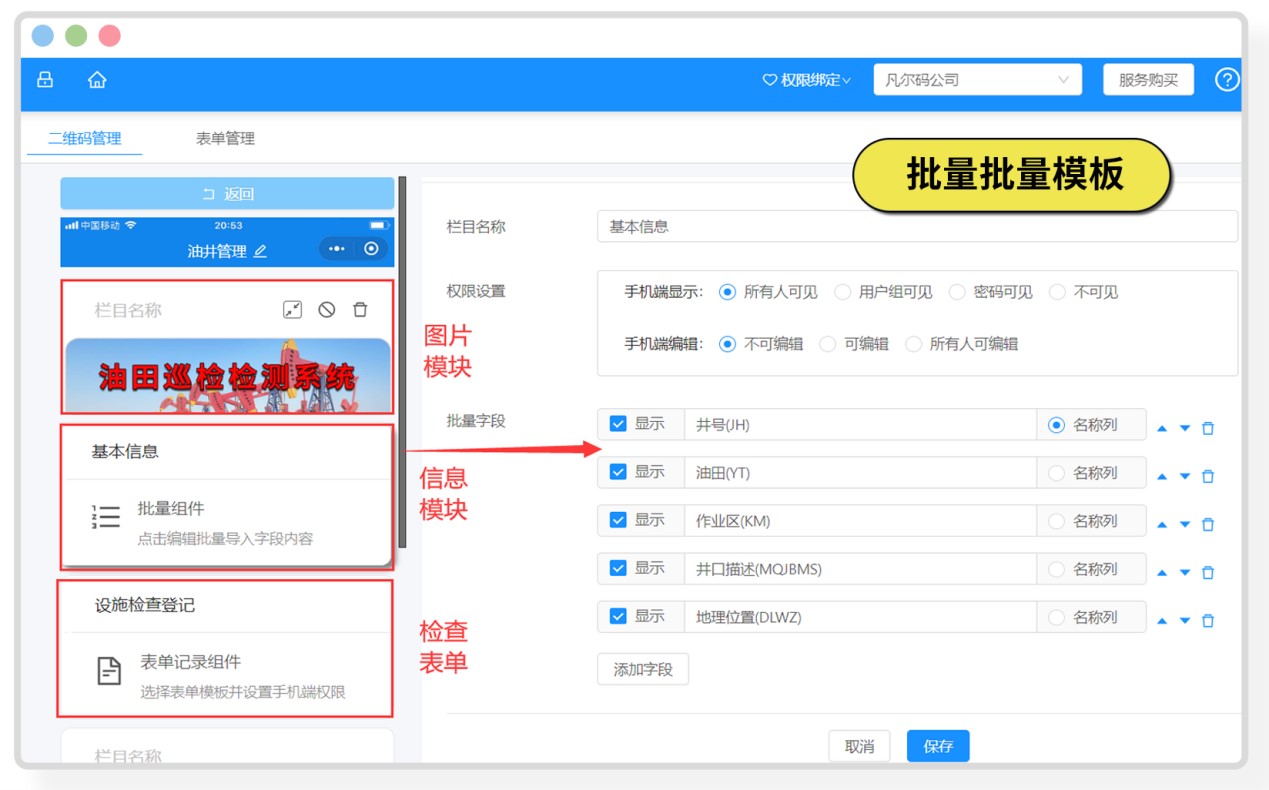Open the help question mark icon
The width and height of the screenshot is (1269, 790).
[x=1226, y=80]
